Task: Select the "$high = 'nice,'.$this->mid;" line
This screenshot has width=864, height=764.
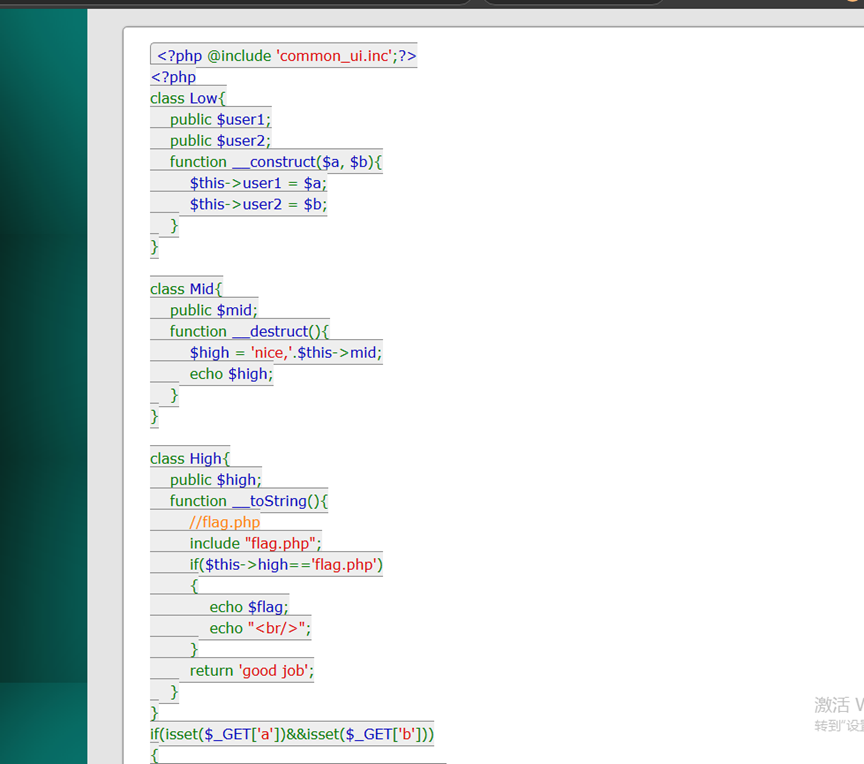Action: click(286, 353)
